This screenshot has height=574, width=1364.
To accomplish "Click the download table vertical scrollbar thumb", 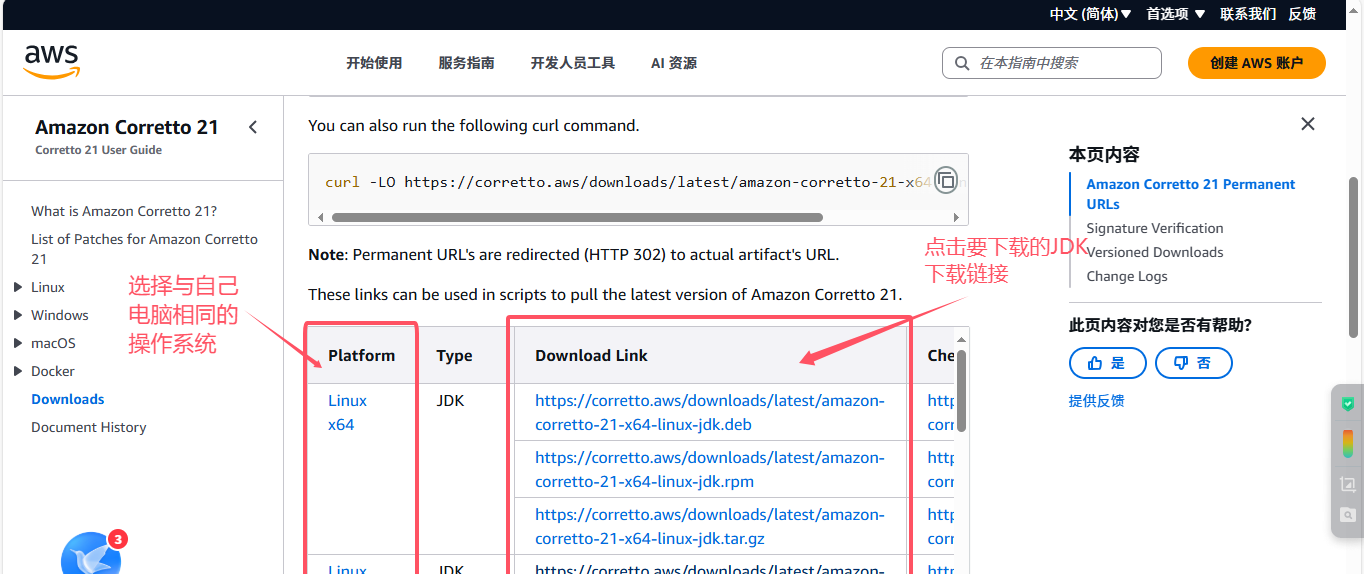I will (962, 390).
